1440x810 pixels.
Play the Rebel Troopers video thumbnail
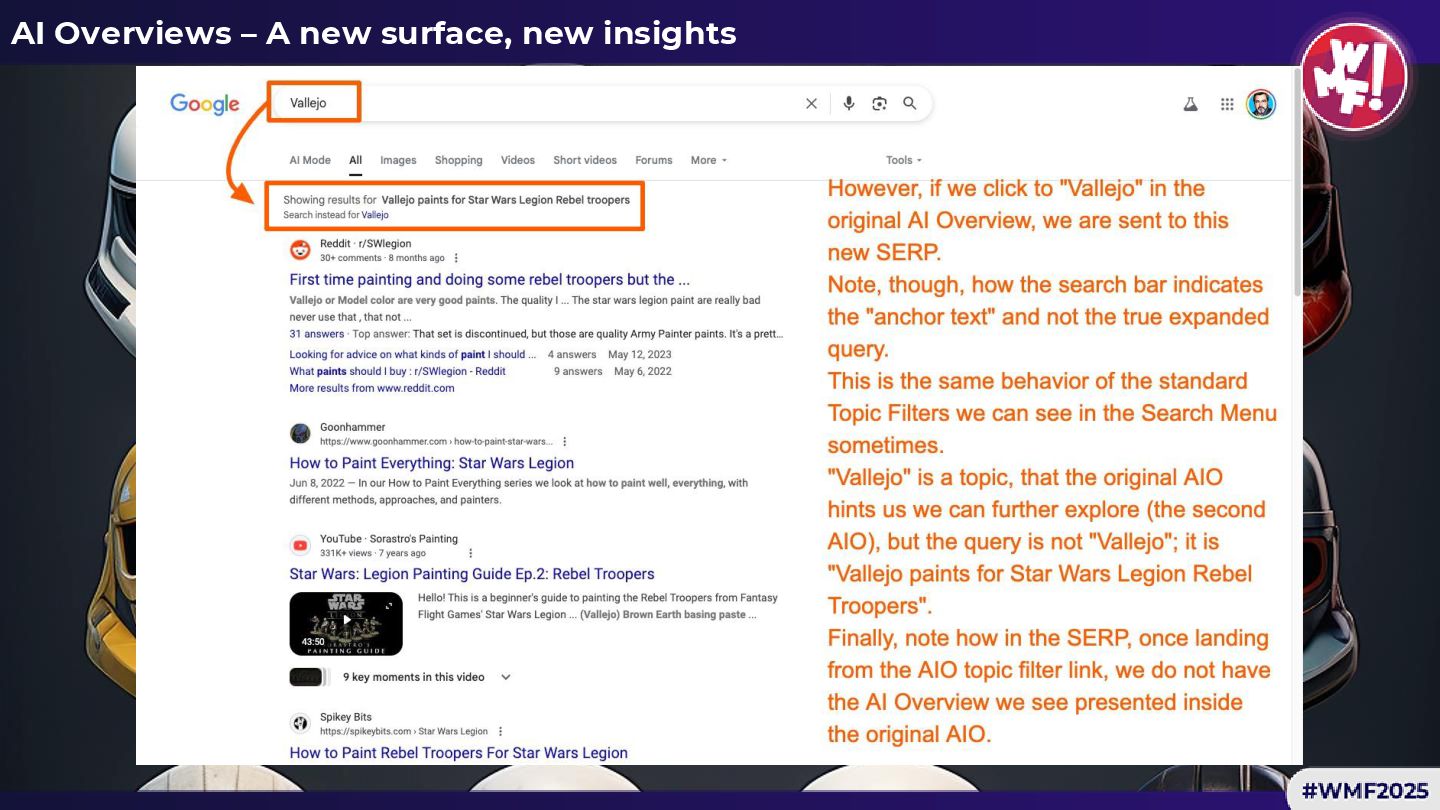(x=346, y=623)
